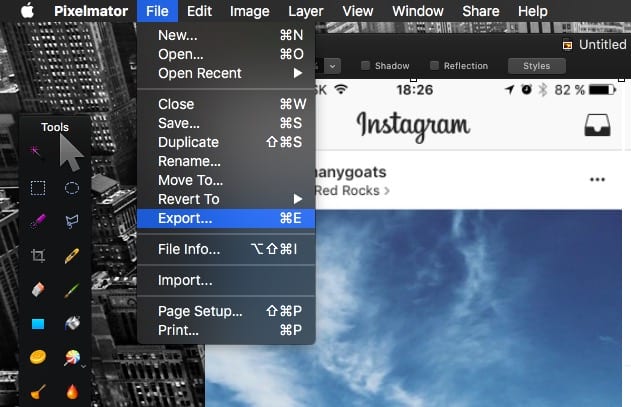
Task: Open the dropdown left of Shadow
Action: click(x=331, y=66)
